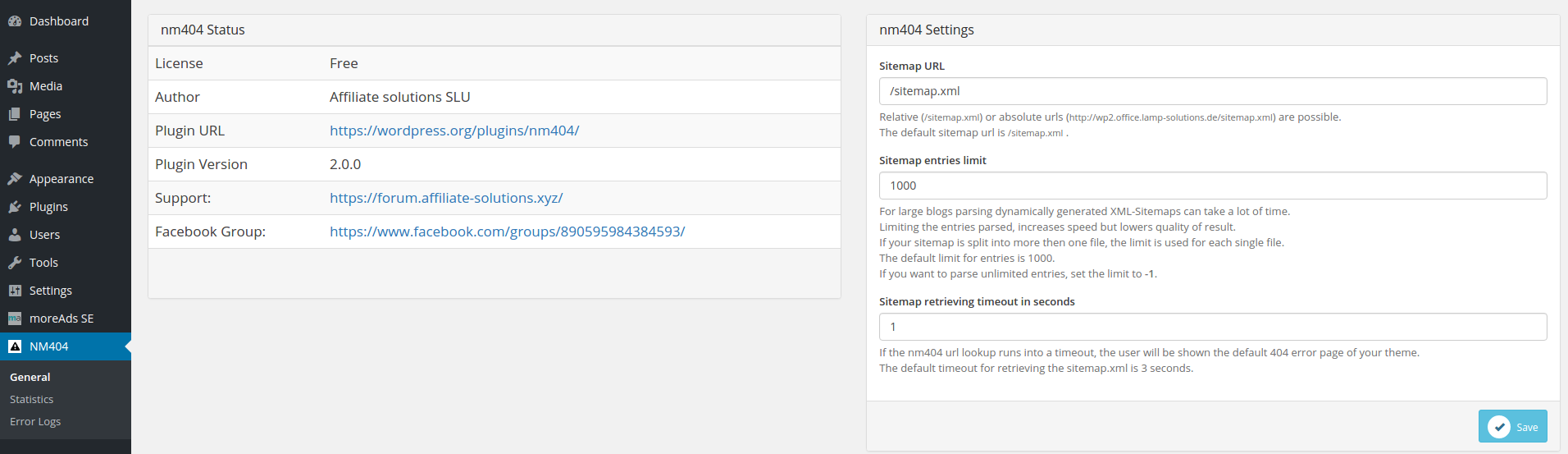Screen dimensions: 1568x454
Task: Open the Plugins menu item
Action: point(66,207)
